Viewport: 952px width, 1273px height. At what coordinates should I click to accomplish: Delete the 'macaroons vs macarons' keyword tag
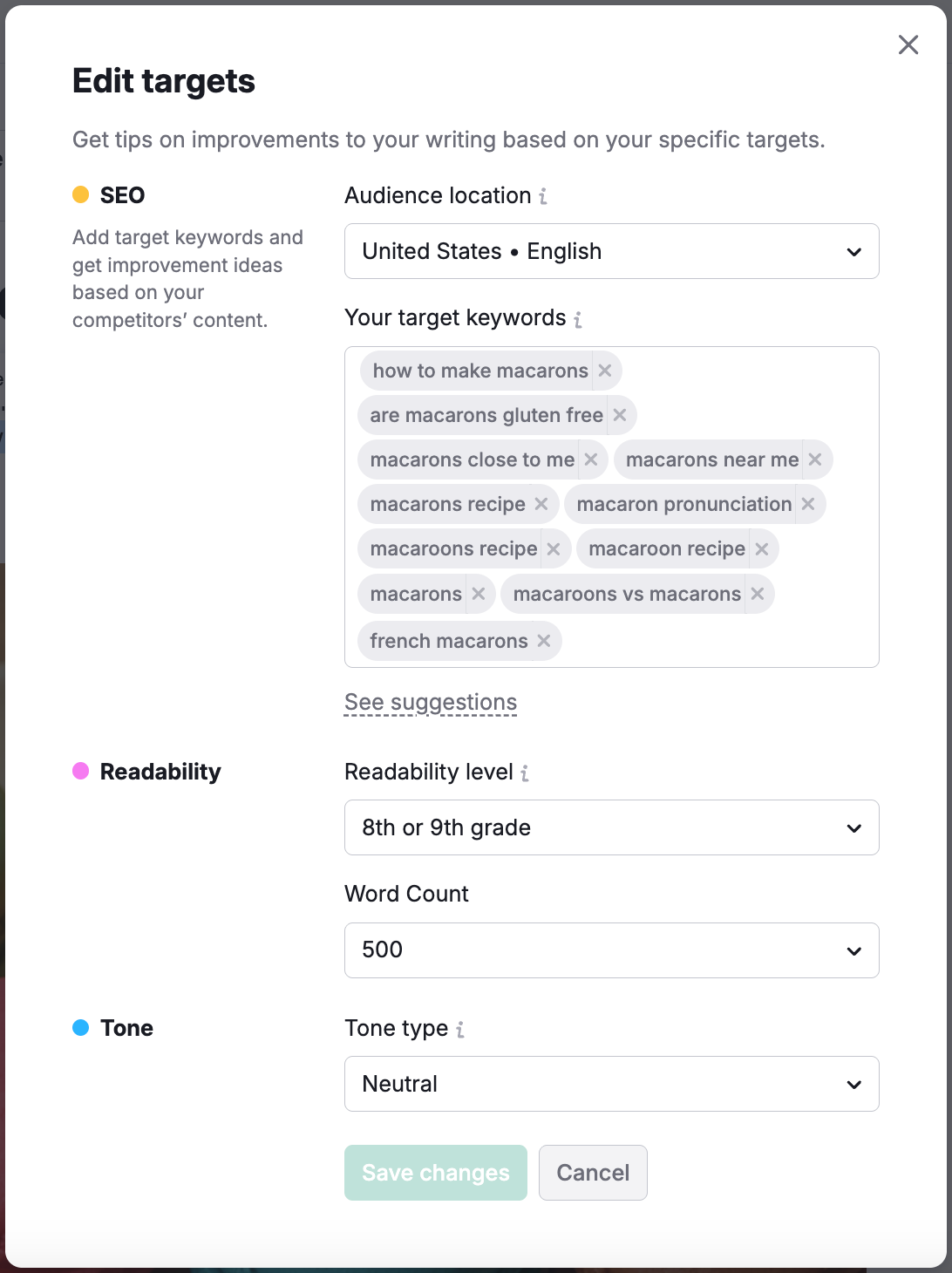click(755, 594)
